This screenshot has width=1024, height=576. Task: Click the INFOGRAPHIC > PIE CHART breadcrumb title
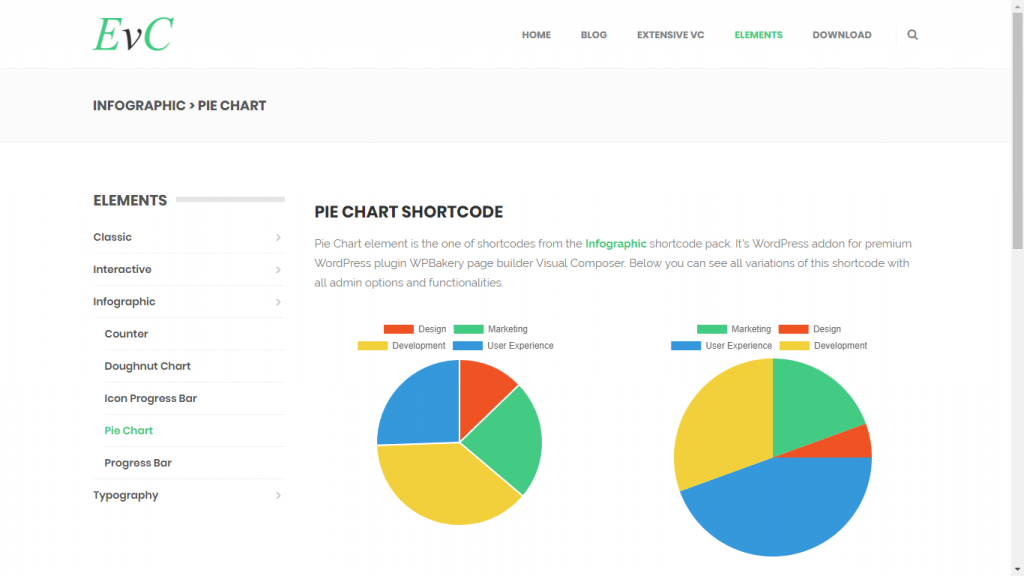coord(180,106)
